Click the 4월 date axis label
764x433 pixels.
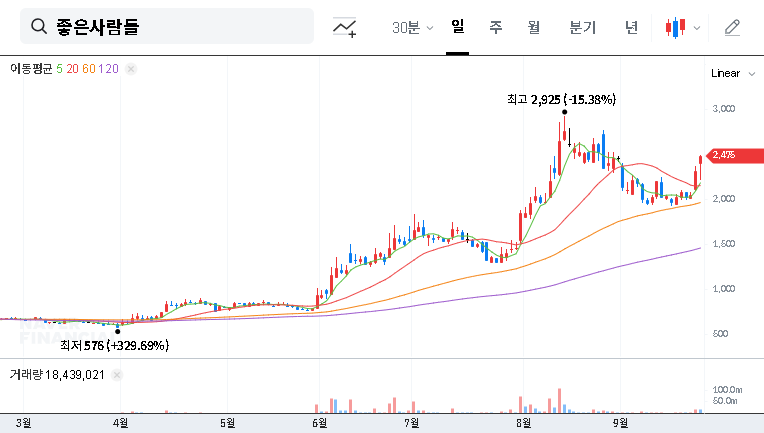(x=120, y=423)
